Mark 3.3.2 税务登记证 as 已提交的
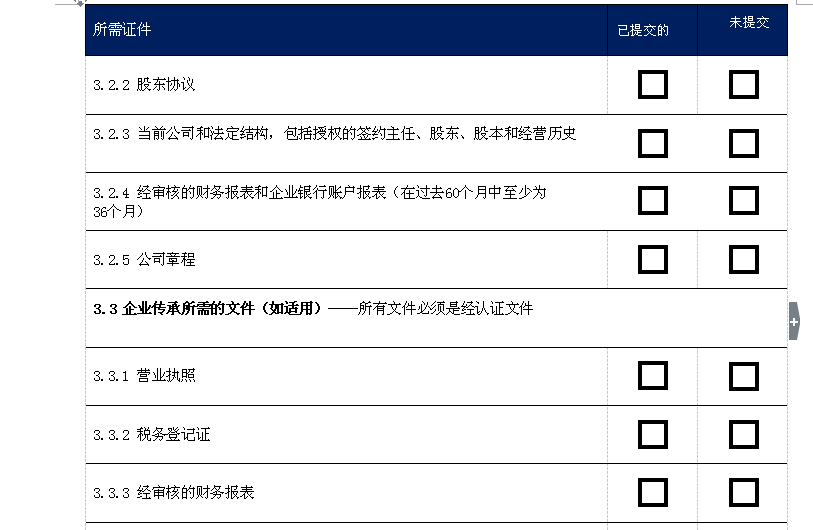813x530 pixels. click(x=652, y=435)
